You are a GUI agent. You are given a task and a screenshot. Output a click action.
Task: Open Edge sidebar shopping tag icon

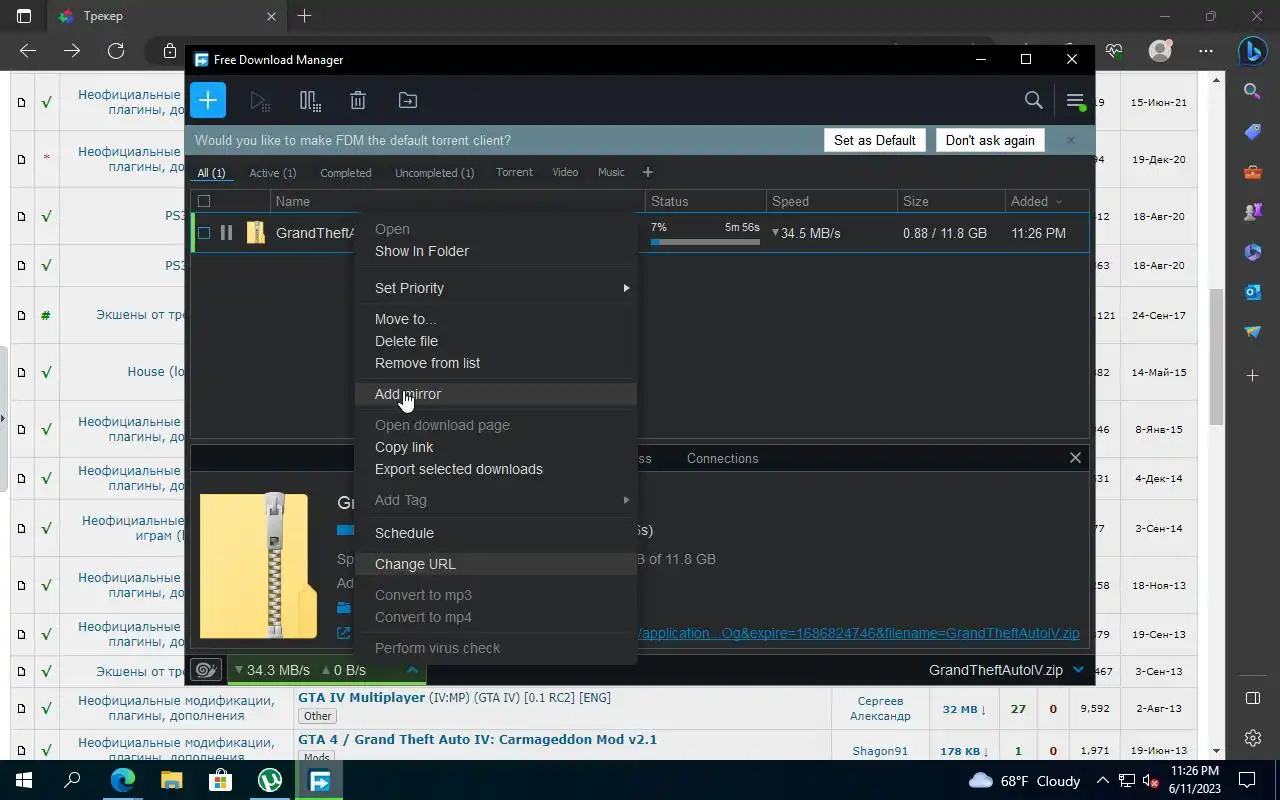[x=1252, y=132]
